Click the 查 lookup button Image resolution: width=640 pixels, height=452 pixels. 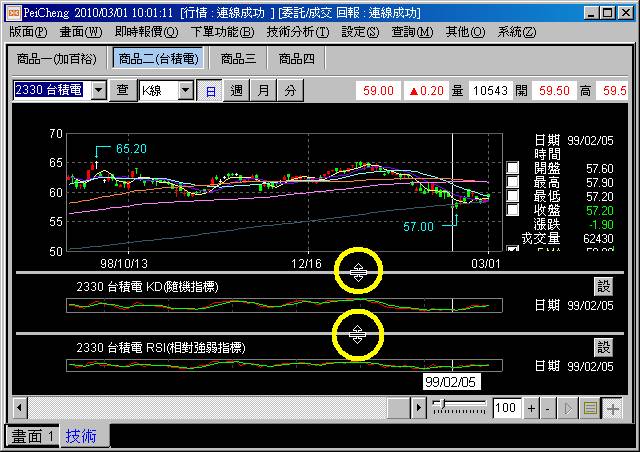click(x=123, y=90)
